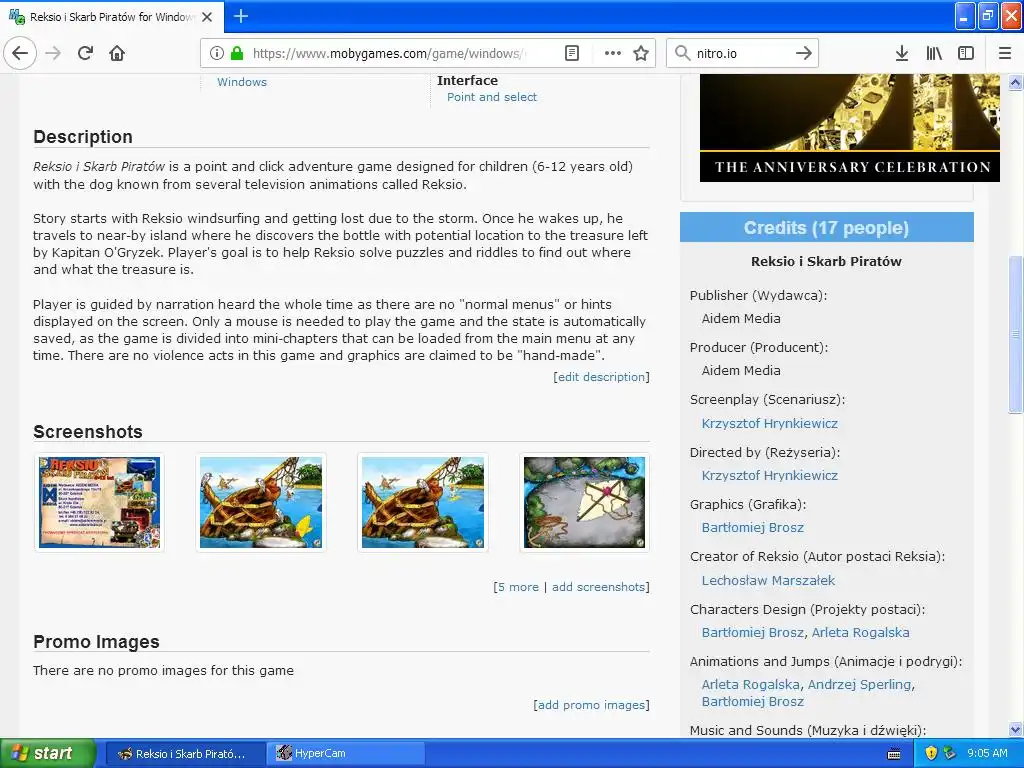Image resolution: width=1024 pixels, height=768 pixels.
Task: Bookmark this page with the star
Action: pyautogui.click(x=641, y=53)
